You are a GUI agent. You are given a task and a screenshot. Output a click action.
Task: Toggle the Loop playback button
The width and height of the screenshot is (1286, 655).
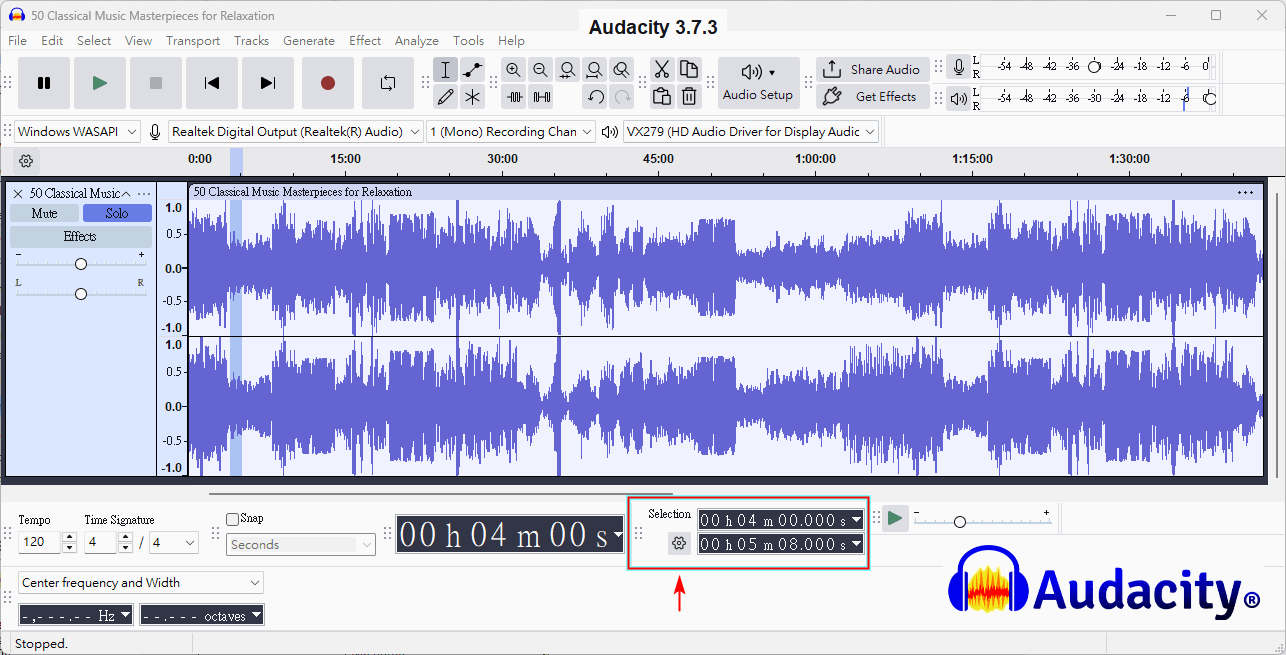(388, 83)
